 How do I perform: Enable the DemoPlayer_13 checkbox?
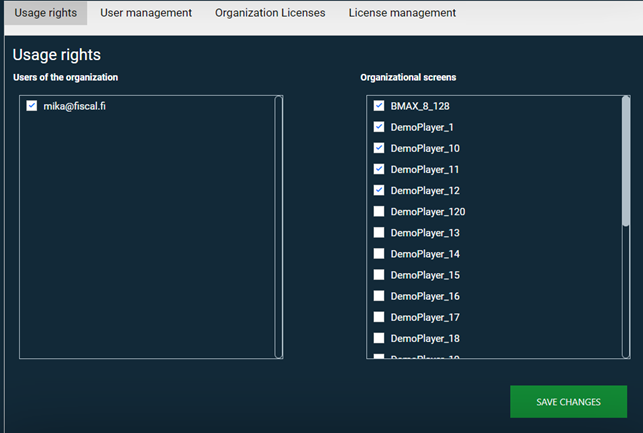[379, 232]
